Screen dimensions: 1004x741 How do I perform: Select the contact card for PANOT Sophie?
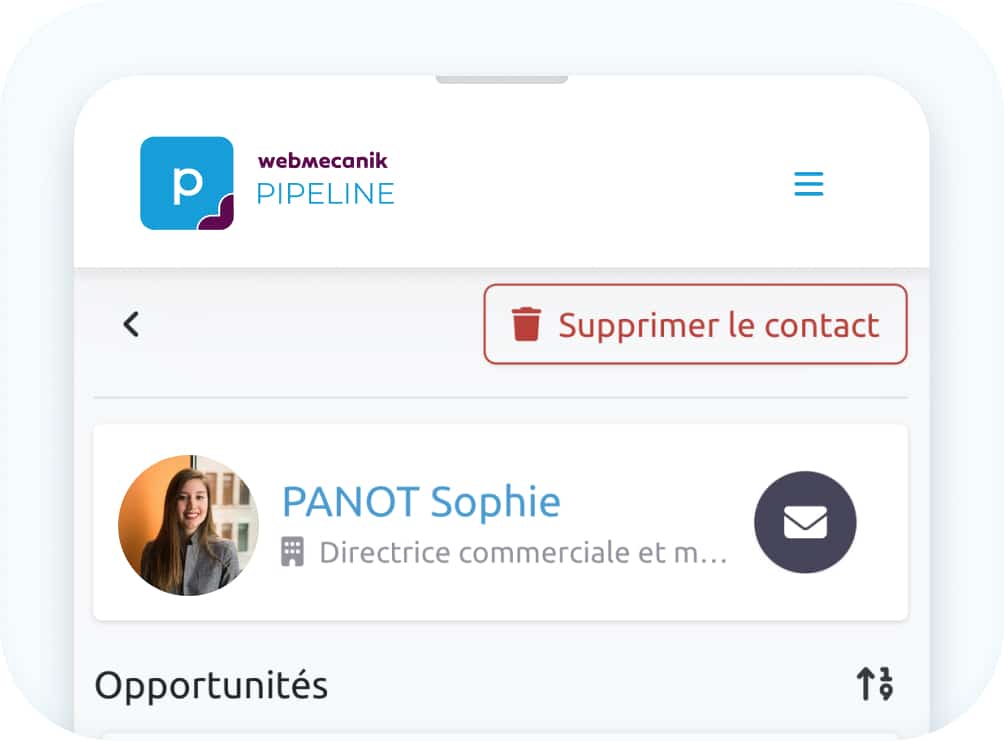[x=500, y=522]
